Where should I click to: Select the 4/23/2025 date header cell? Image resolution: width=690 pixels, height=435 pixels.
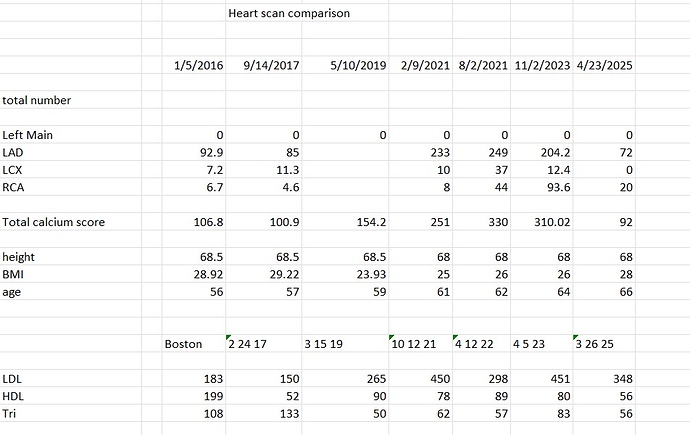click(x=604, y=65)
